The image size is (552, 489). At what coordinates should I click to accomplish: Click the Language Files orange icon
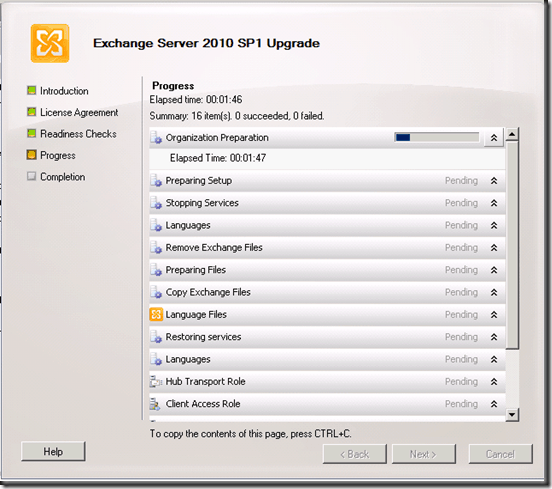click(156, 314)
